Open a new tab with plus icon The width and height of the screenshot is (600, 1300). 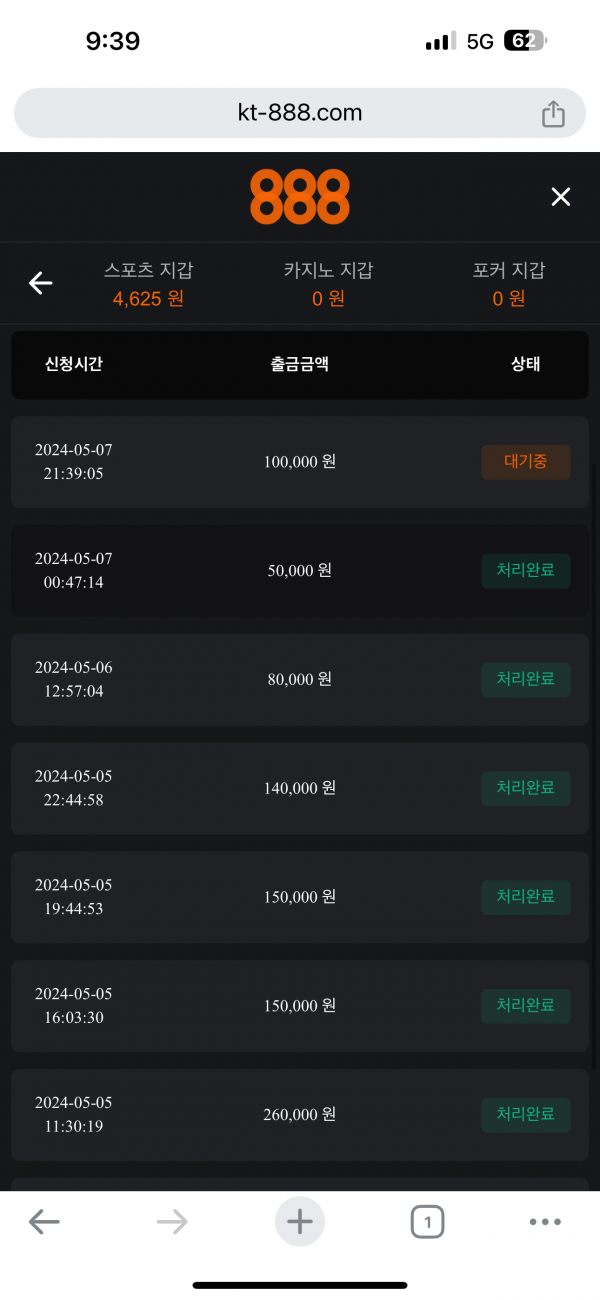[x=300, y=1221]
